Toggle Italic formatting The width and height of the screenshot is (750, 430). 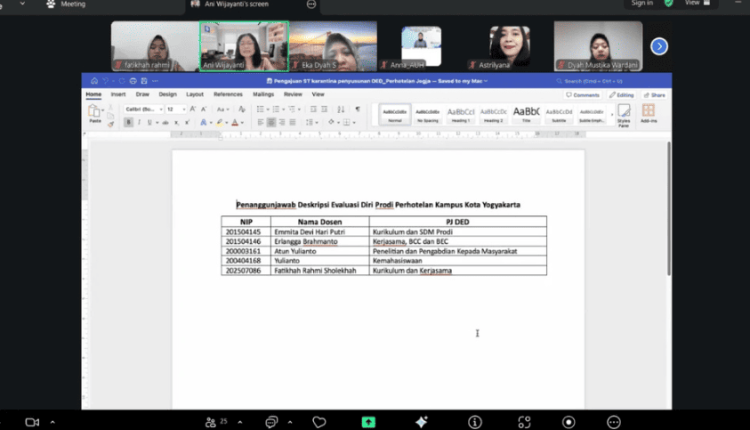(x=139, y=123)
